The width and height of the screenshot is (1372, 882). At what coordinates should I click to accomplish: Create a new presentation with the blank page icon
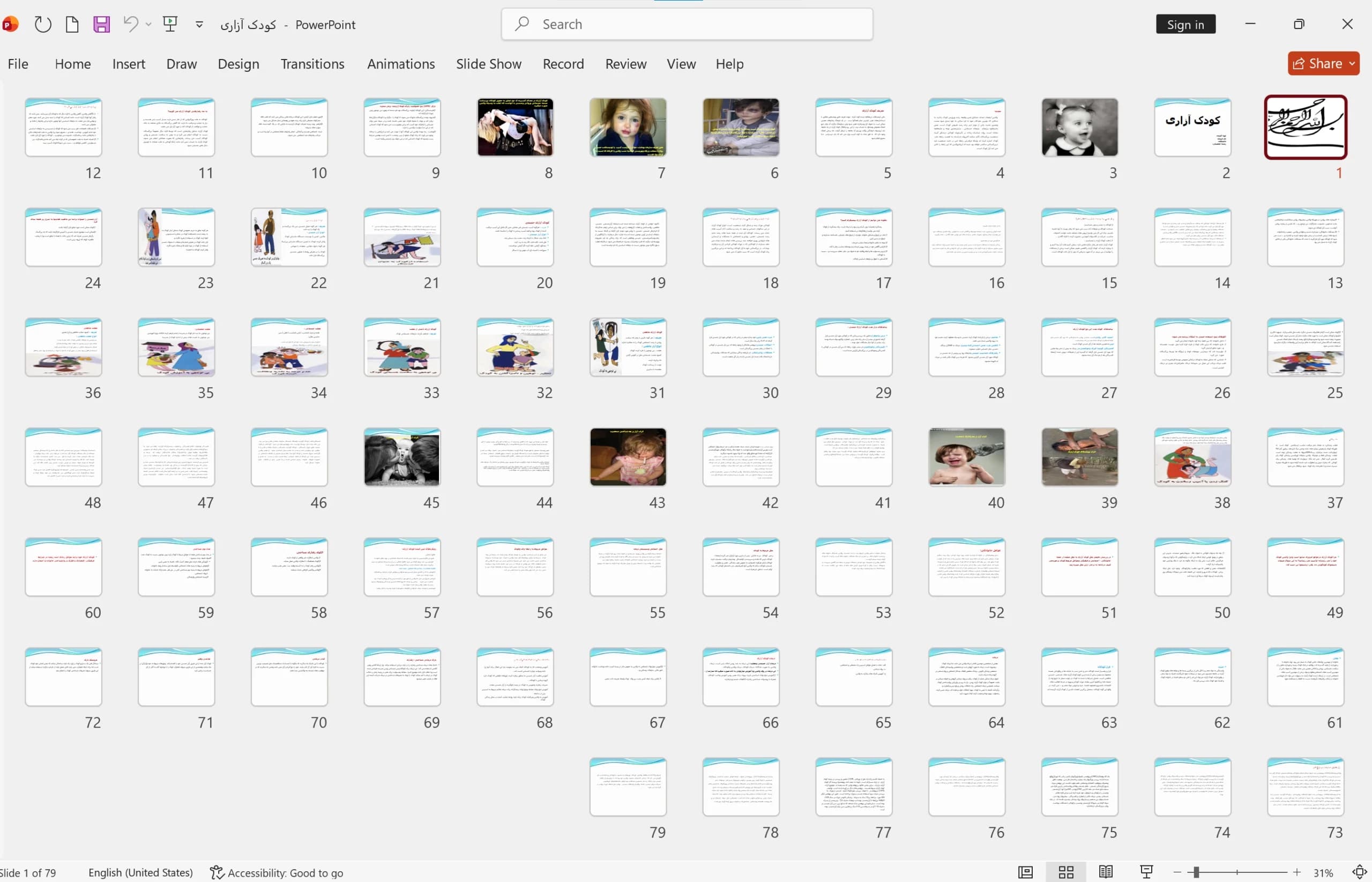[x=72, y=25]
